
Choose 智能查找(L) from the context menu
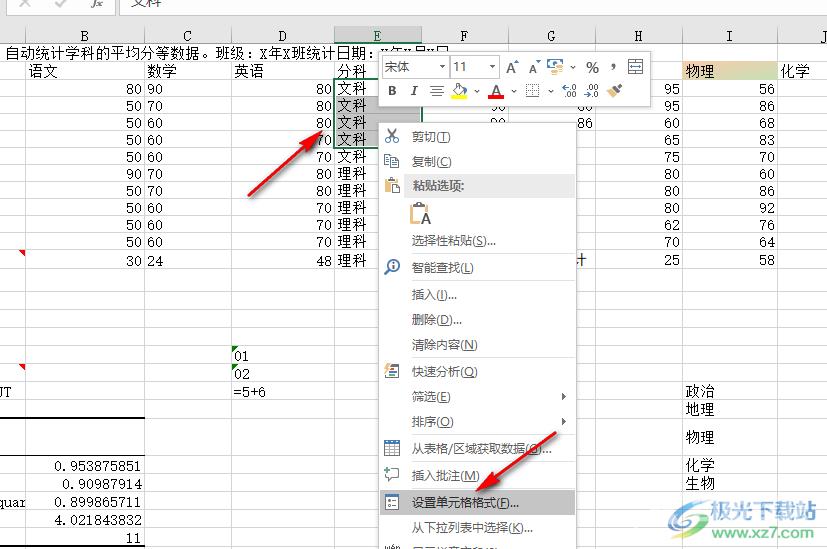478,268
